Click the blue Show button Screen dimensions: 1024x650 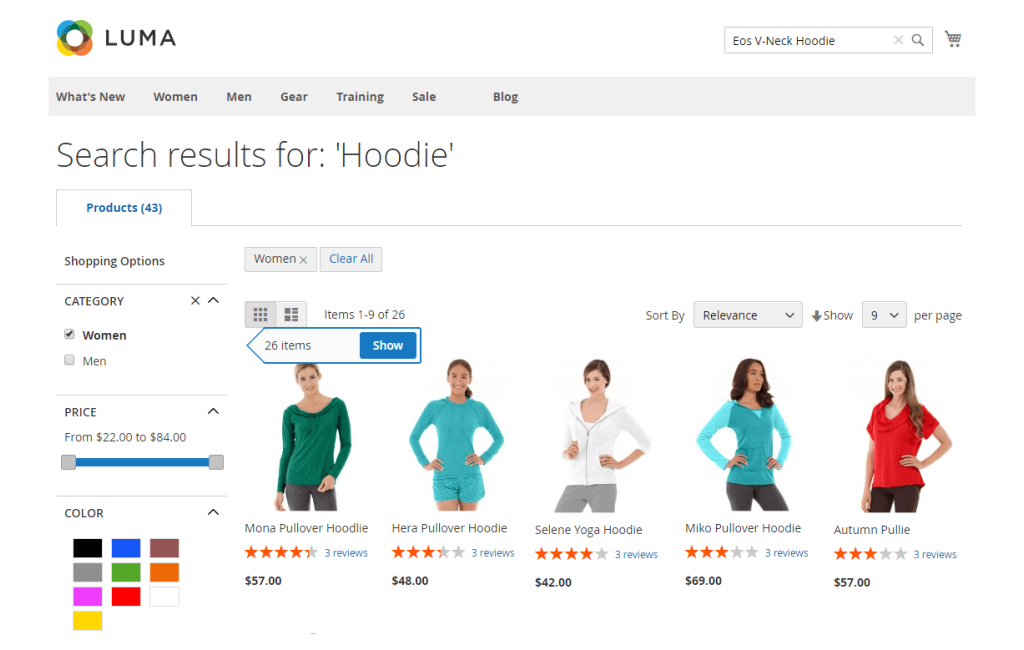pos(388,346)
